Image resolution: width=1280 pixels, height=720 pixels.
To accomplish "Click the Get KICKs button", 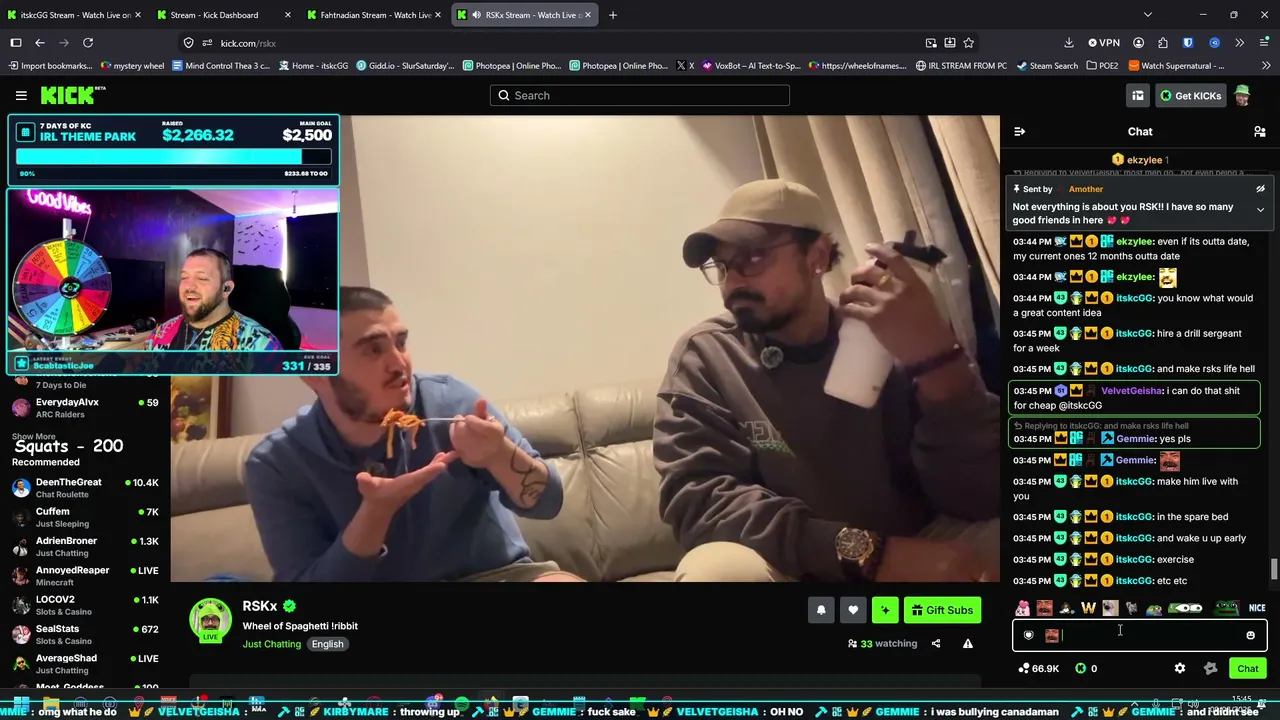I will click(x=1190, y=95).
